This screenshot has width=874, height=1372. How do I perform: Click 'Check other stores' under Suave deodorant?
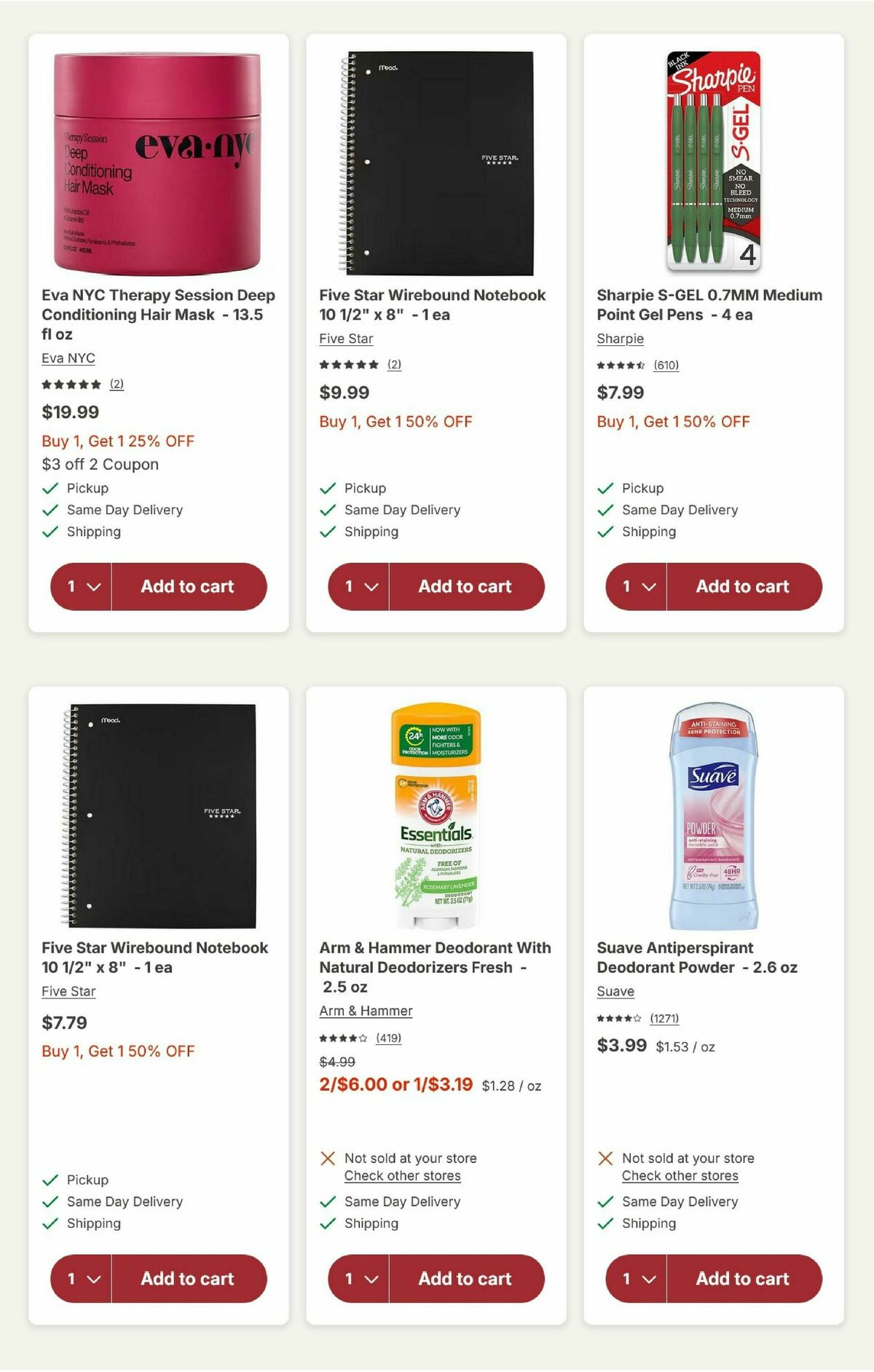tap(680, 1175)
